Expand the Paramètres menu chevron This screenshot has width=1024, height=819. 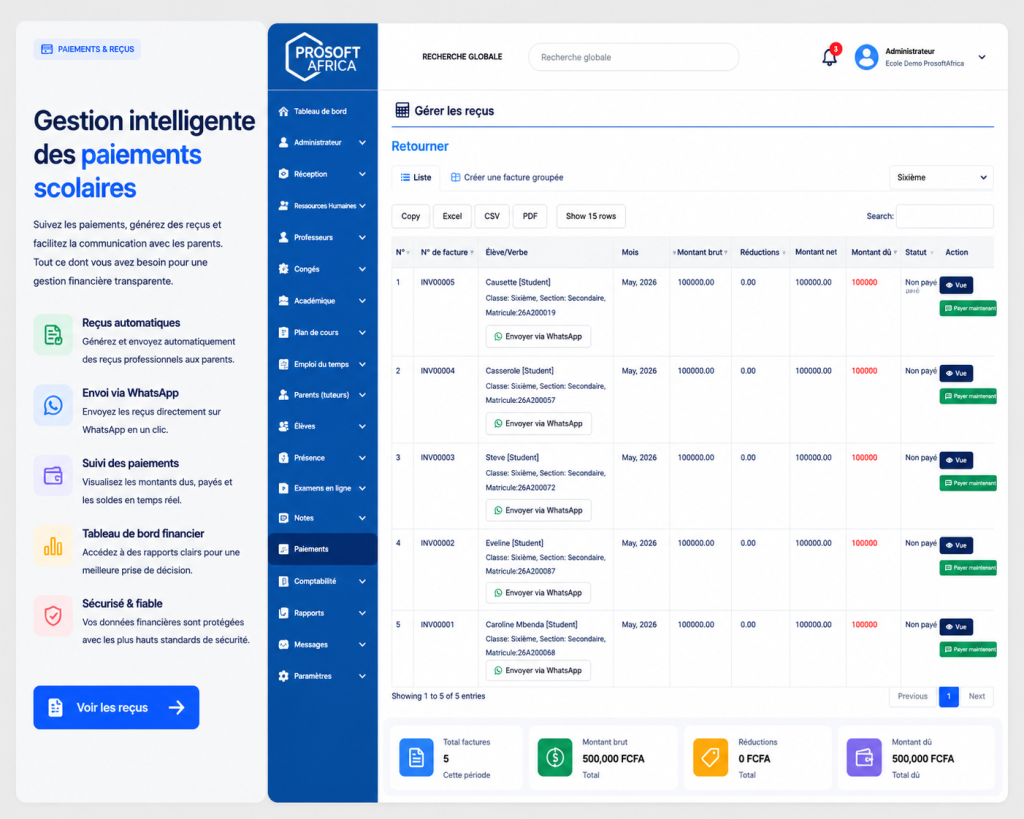[x=362, y=676]
